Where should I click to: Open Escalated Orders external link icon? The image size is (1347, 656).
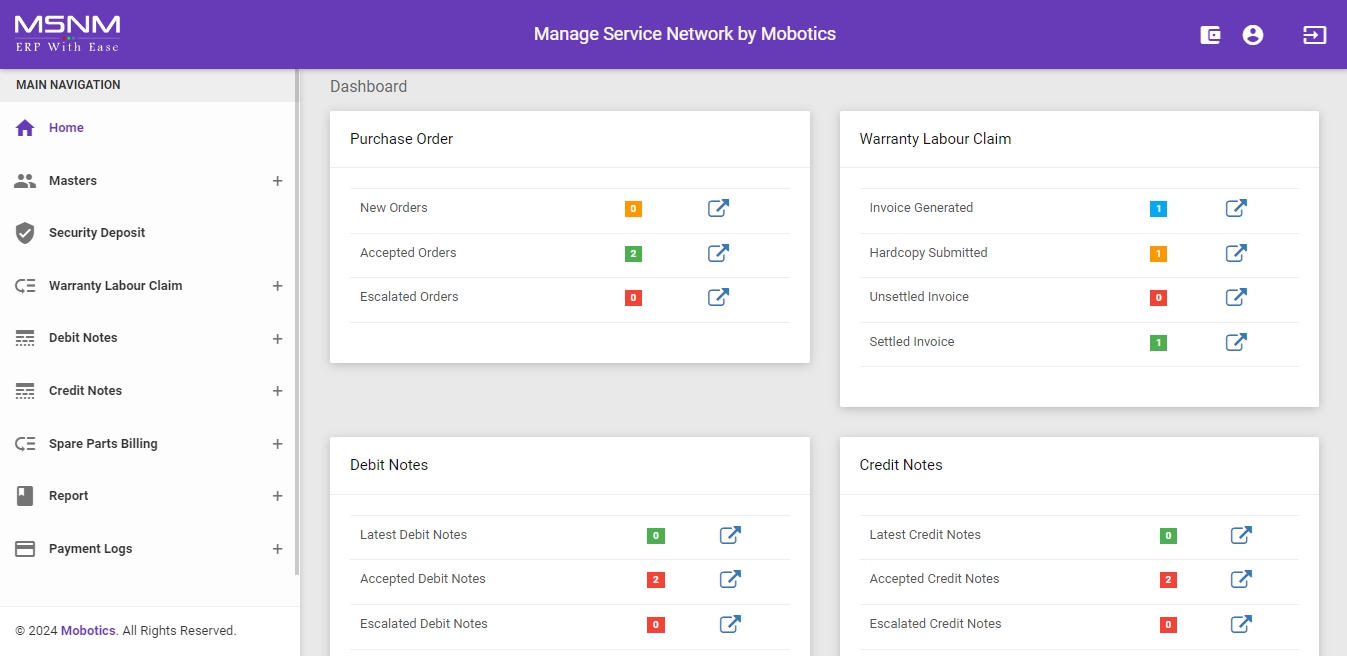pos(718,297)
